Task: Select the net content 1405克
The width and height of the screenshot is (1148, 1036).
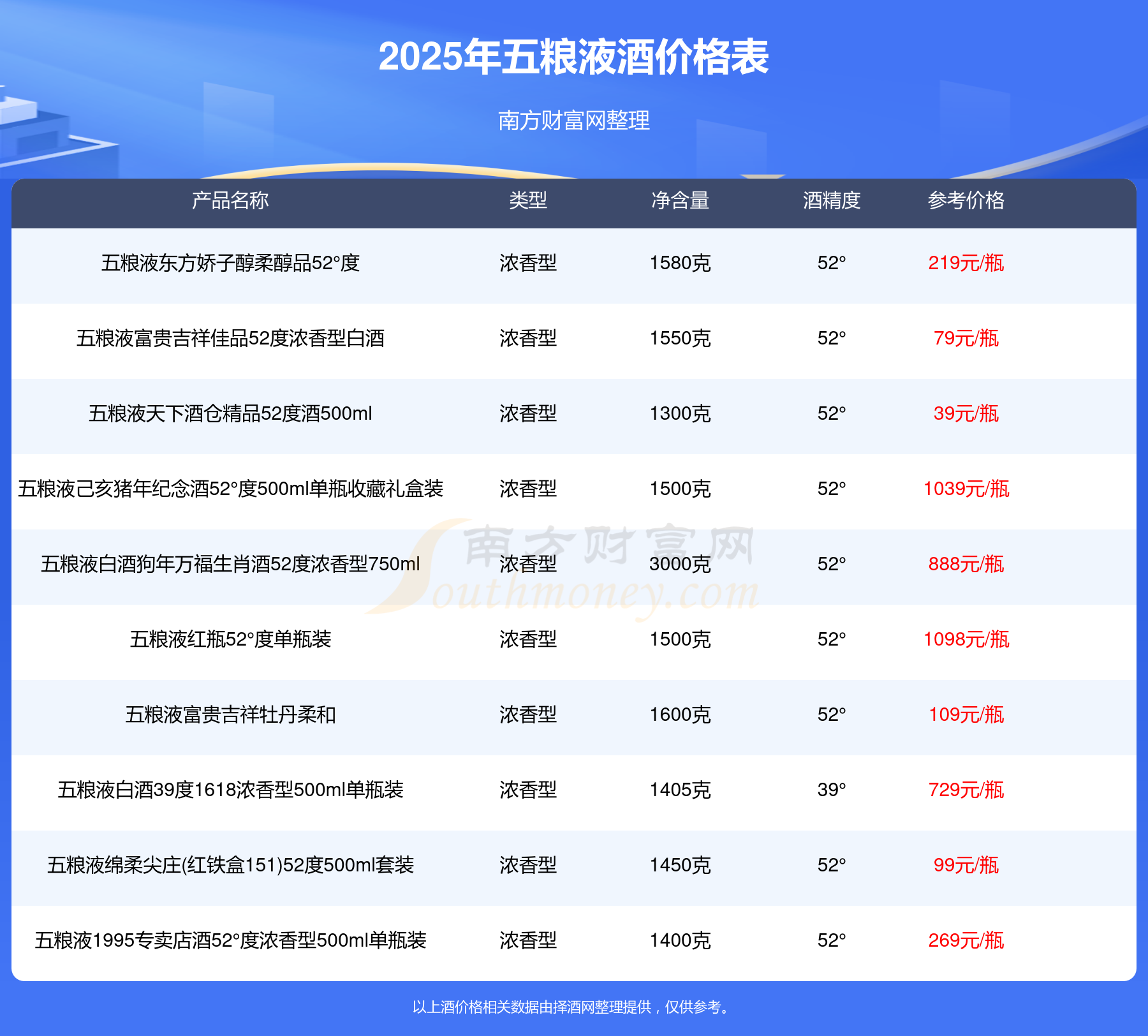Action: [x=680, y=790]
